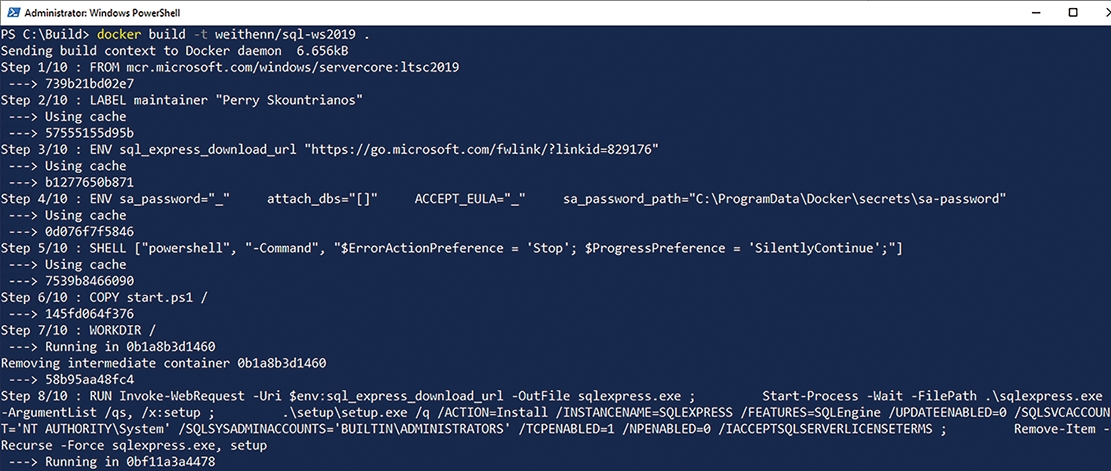Click the Step 2/10 LABEL maintainer line

pyautogui.click(x=182, y=100)
